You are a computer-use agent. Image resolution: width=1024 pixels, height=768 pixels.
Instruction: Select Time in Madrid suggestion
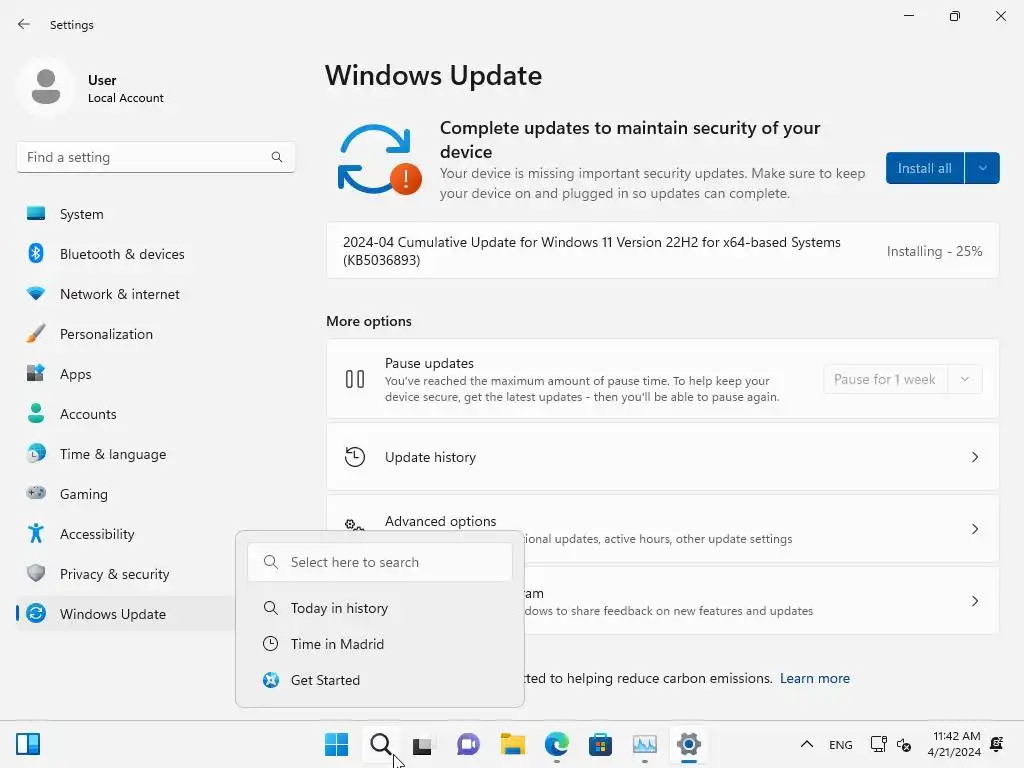(x=380, y=644)
